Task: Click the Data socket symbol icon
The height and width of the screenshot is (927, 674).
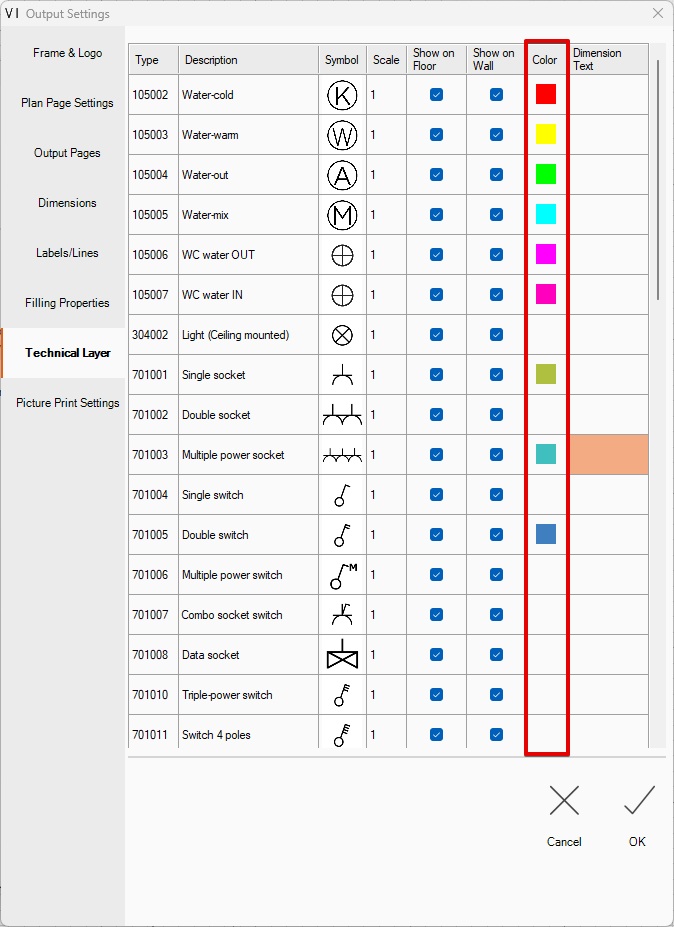Action: click(342, 655)
